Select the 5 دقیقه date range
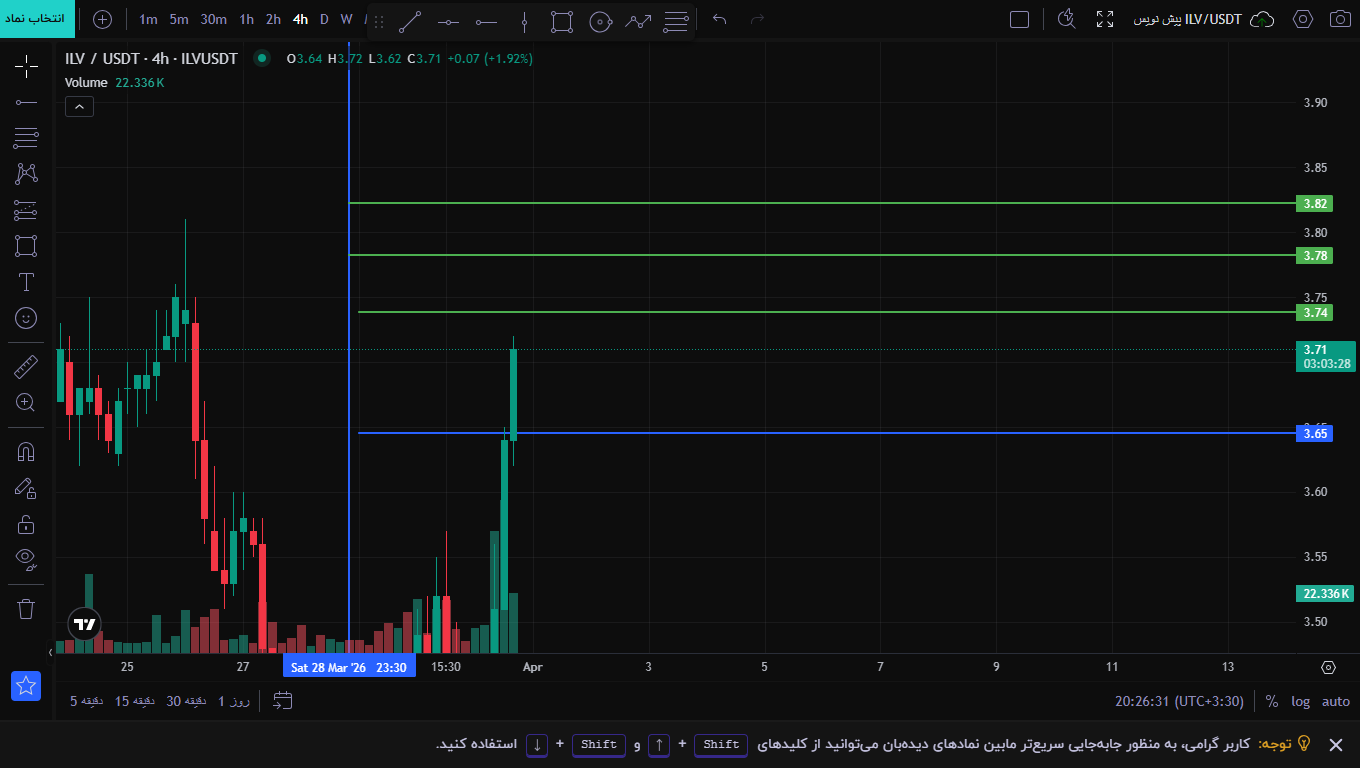This screenshot has width=1360, height=768. pos(88,701)
